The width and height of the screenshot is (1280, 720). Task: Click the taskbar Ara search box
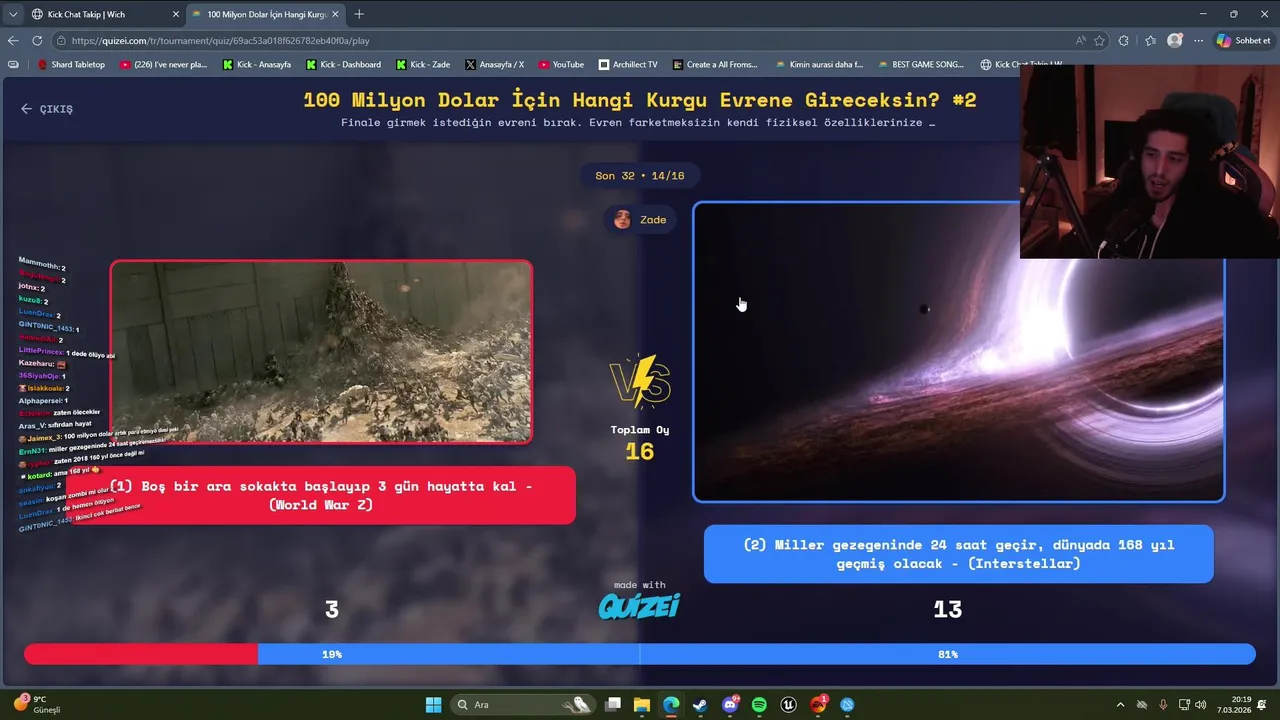point(525,705)
